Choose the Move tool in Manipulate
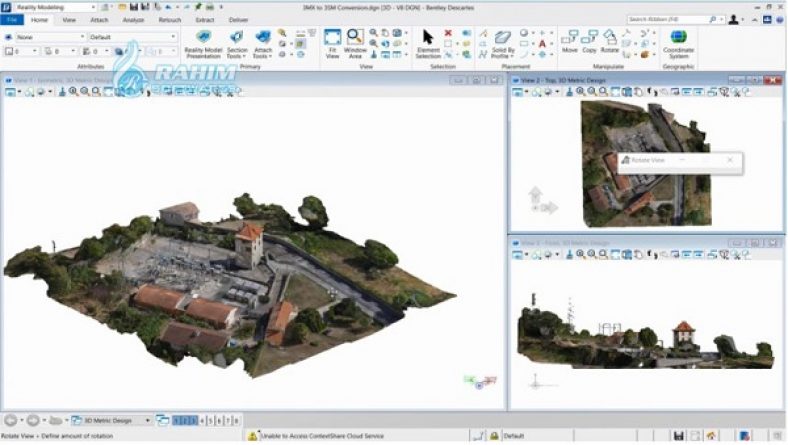788x445 pixels. [569, 41]
